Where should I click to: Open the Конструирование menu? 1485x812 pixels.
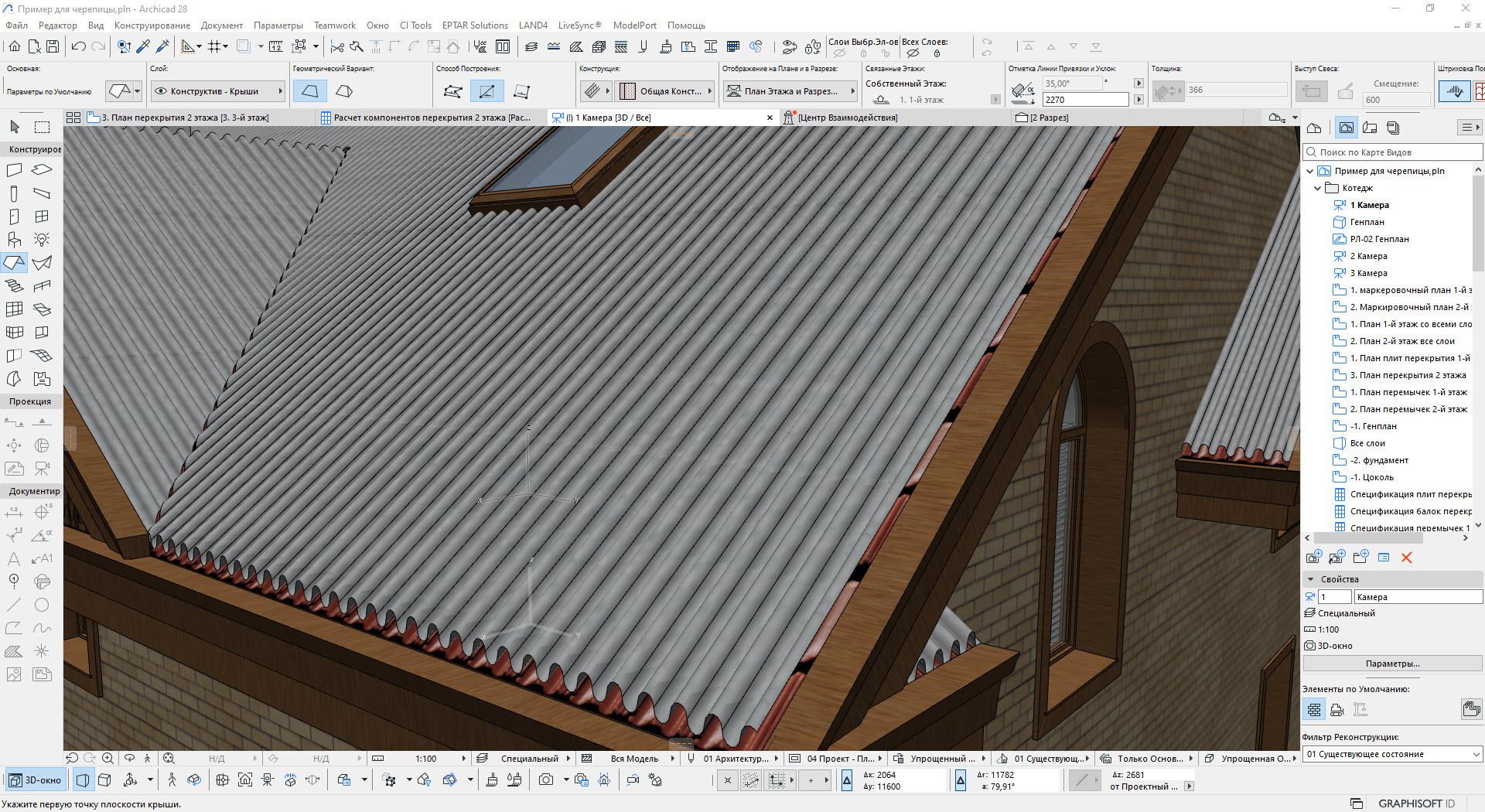pos(152,26)
